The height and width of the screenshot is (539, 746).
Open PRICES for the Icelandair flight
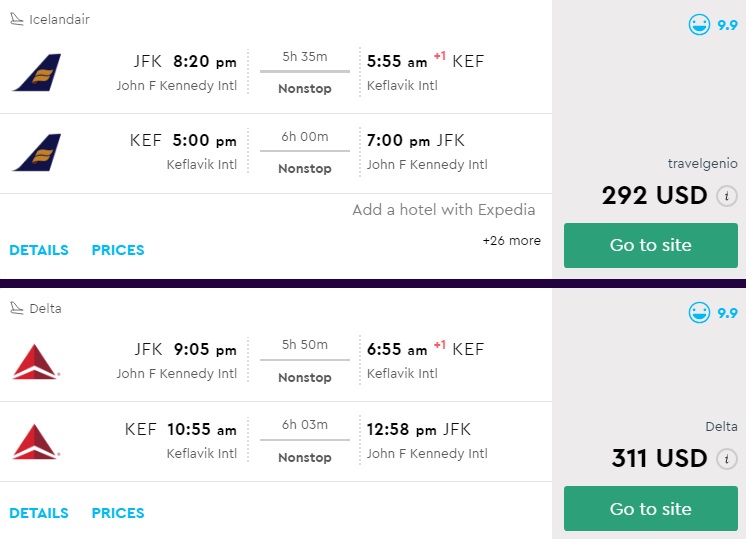coord(118,250)
